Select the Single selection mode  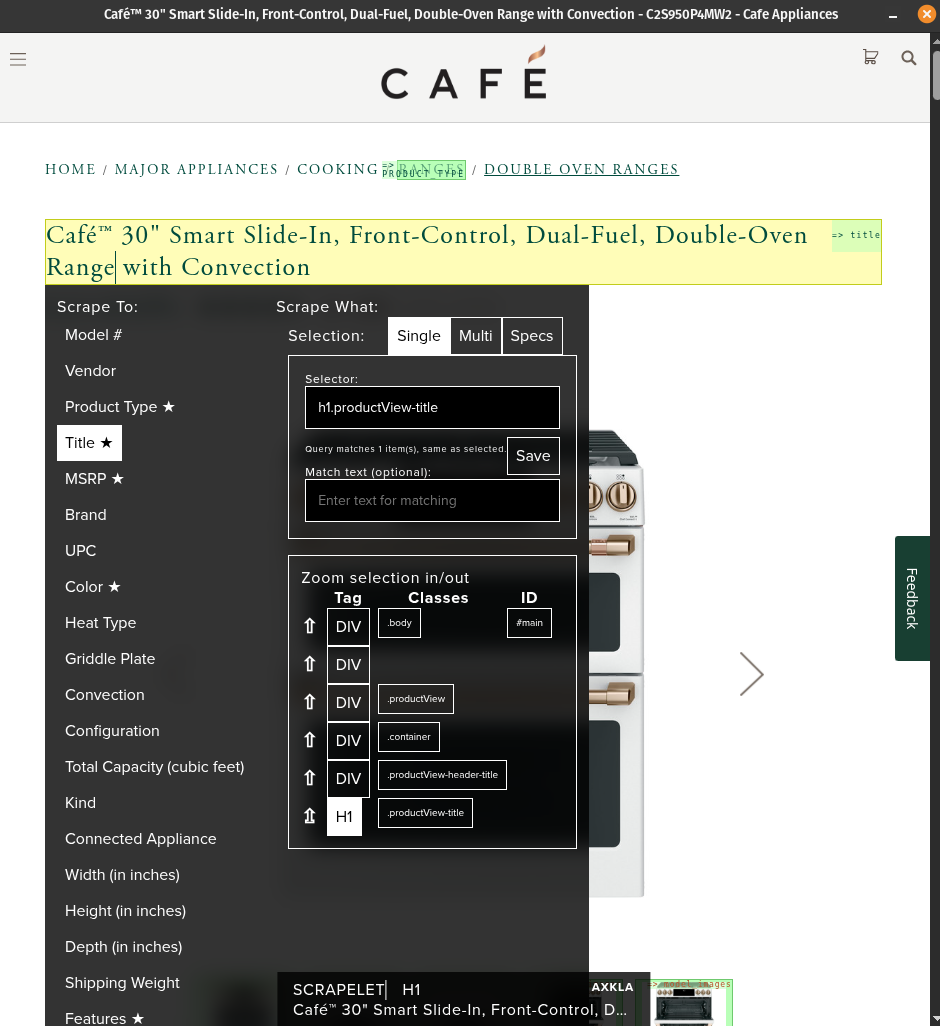point(418,336)
